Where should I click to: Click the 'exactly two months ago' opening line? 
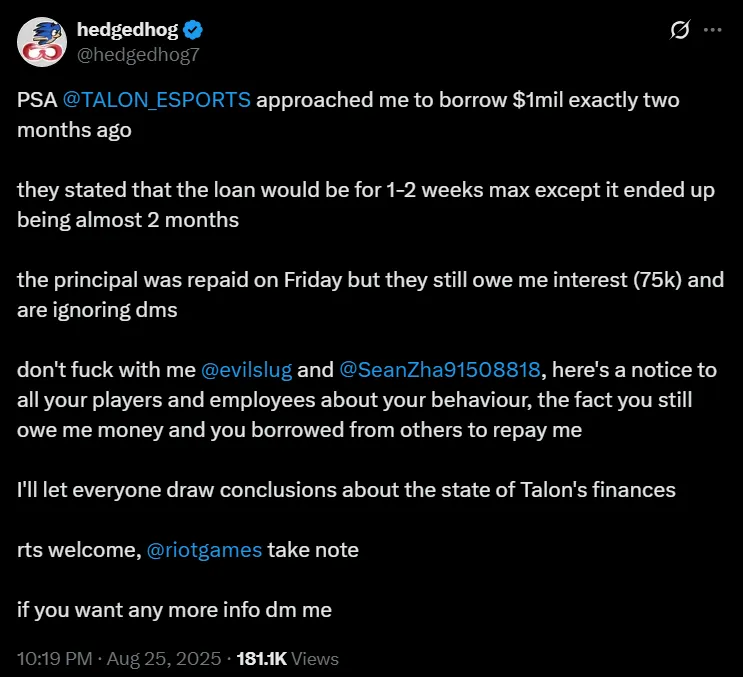[x=480, y=101]
